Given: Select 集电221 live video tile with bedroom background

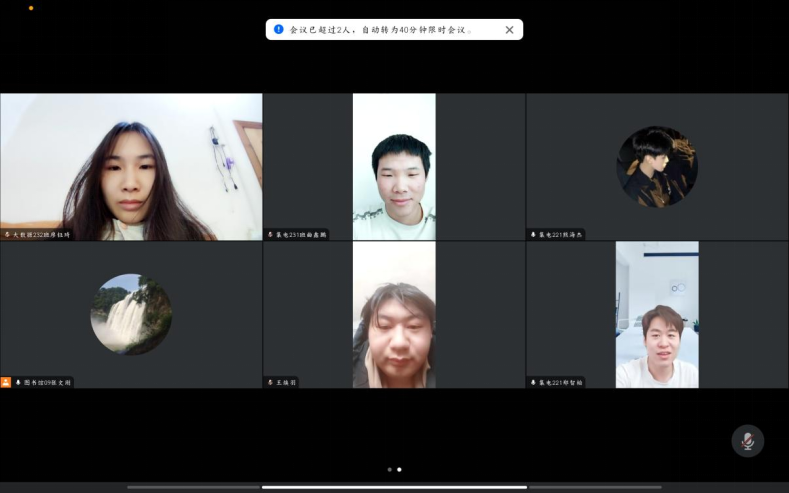Looking at the screenshot, I should [x=657, y=314].
